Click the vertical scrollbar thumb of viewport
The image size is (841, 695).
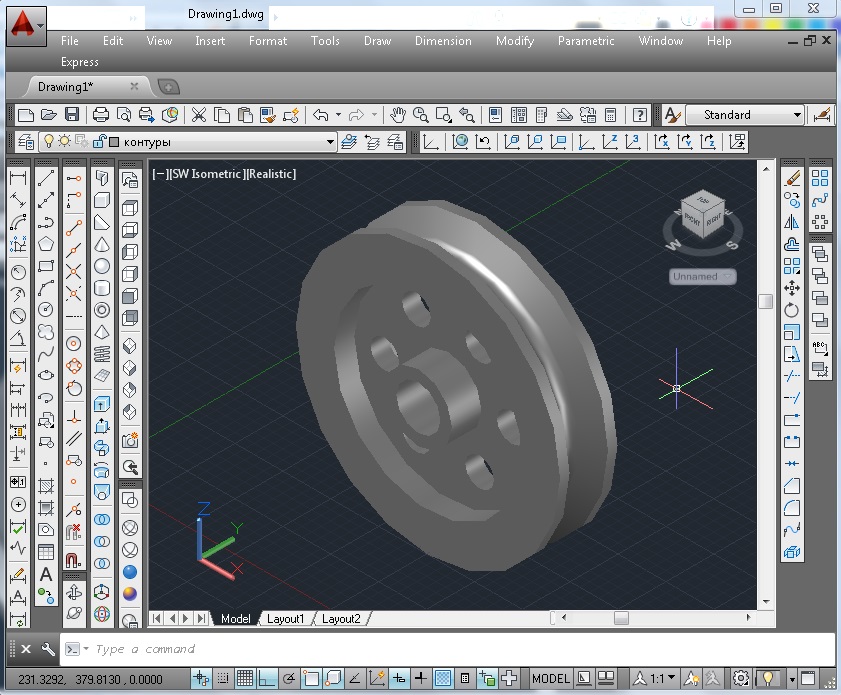(x=765, y=301)
